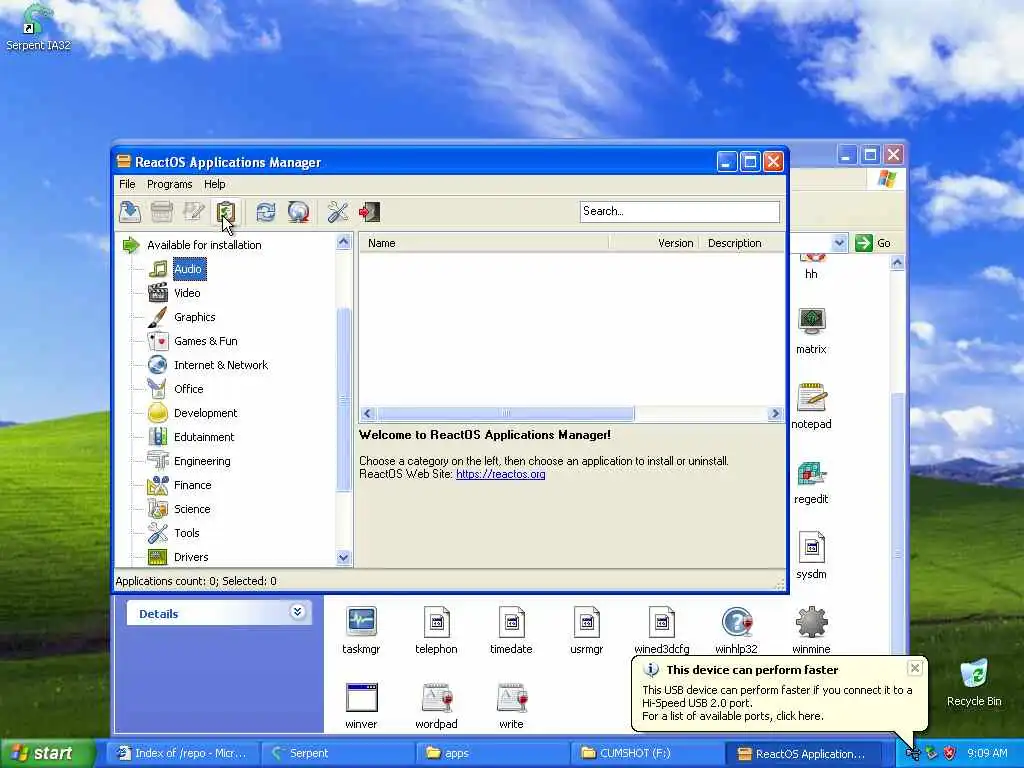Click the Go button in Explorer
This screenshot has width=1024, height=768.
(872, 243)
